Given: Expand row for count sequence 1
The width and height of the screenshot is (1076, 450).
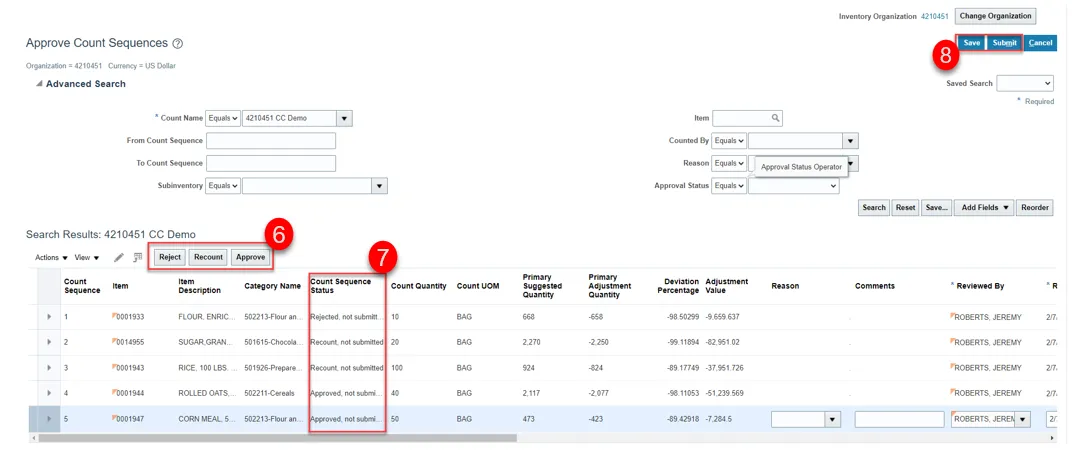Looking at the screenshot, I should (49, 317).
